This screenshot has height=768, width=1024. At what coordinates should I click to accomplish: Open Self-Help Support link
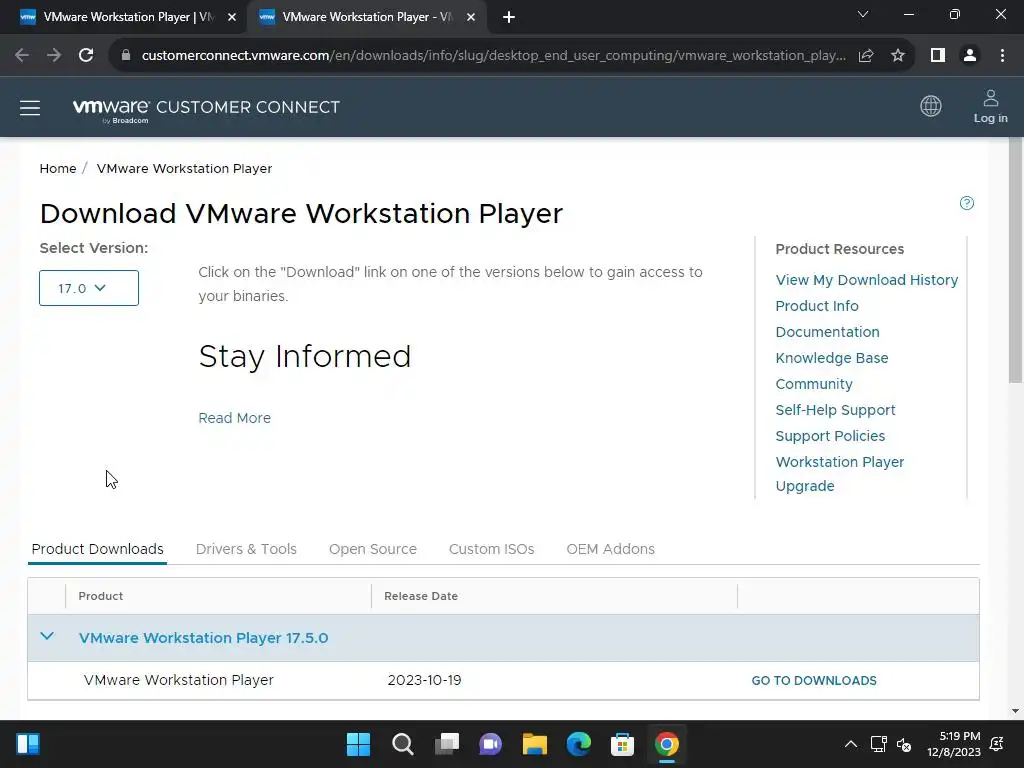pos(835,410)
